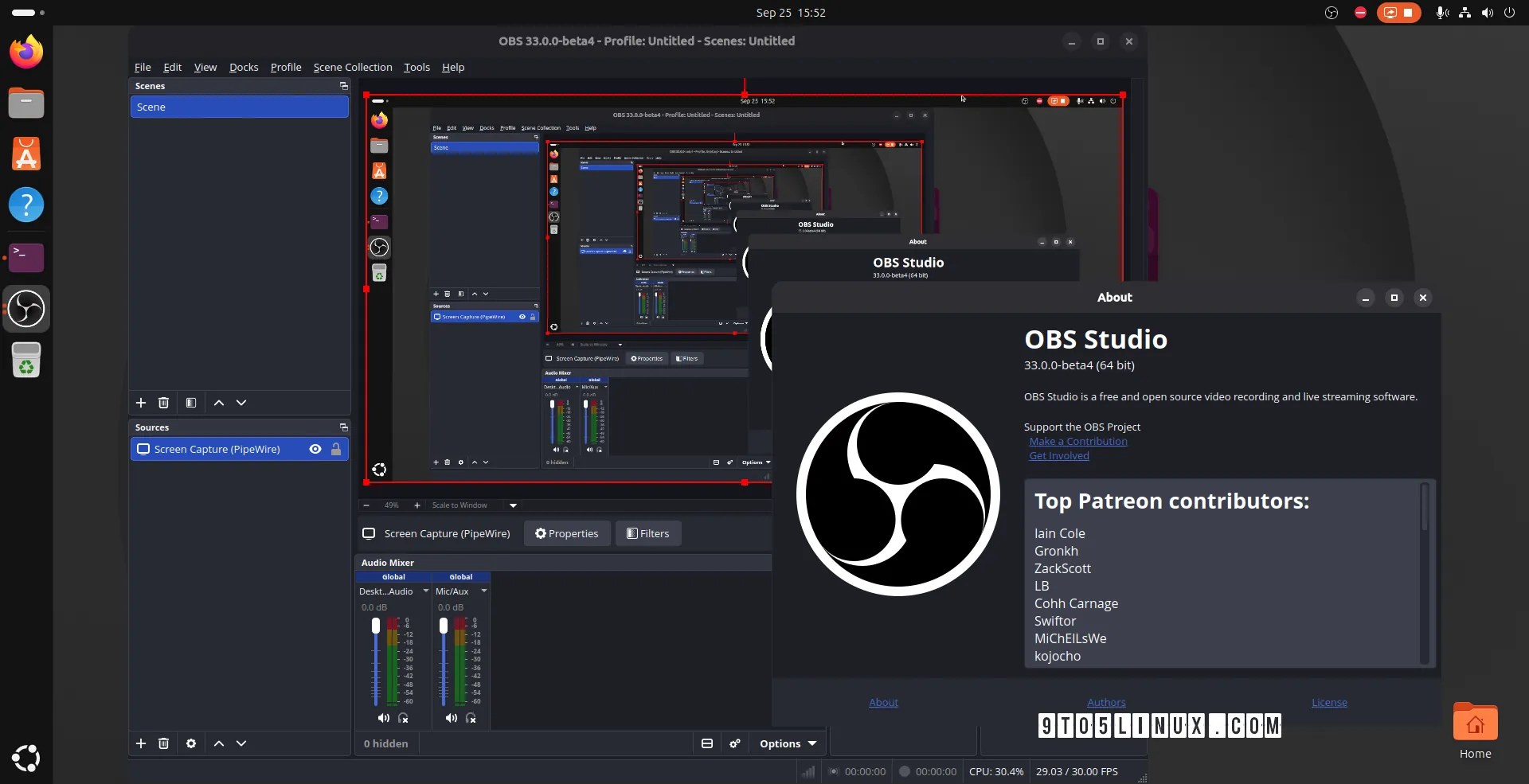1529x784 pixels.
Task: Undock the Scenes panel via float icon
Action: 344,86
